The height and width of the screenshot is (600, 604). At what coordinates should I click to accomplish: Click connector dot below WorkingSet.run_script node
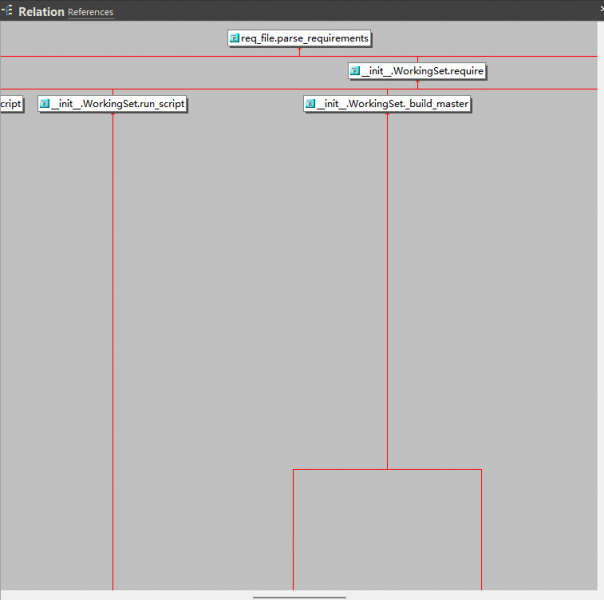(x=113, y=114)
